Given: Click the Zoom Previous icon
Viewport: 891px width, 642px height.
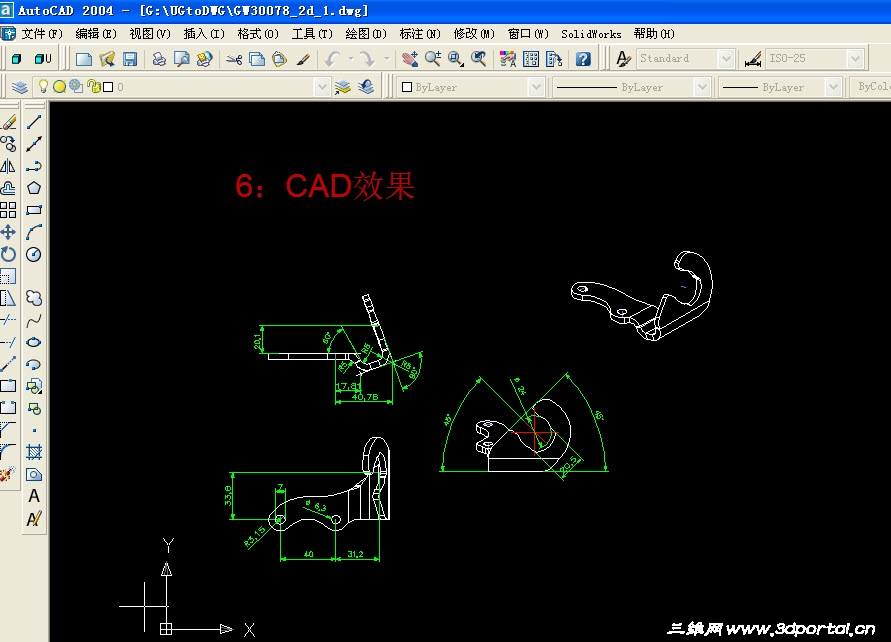Looking at the screenshot, I should click(x=479, y=59).
